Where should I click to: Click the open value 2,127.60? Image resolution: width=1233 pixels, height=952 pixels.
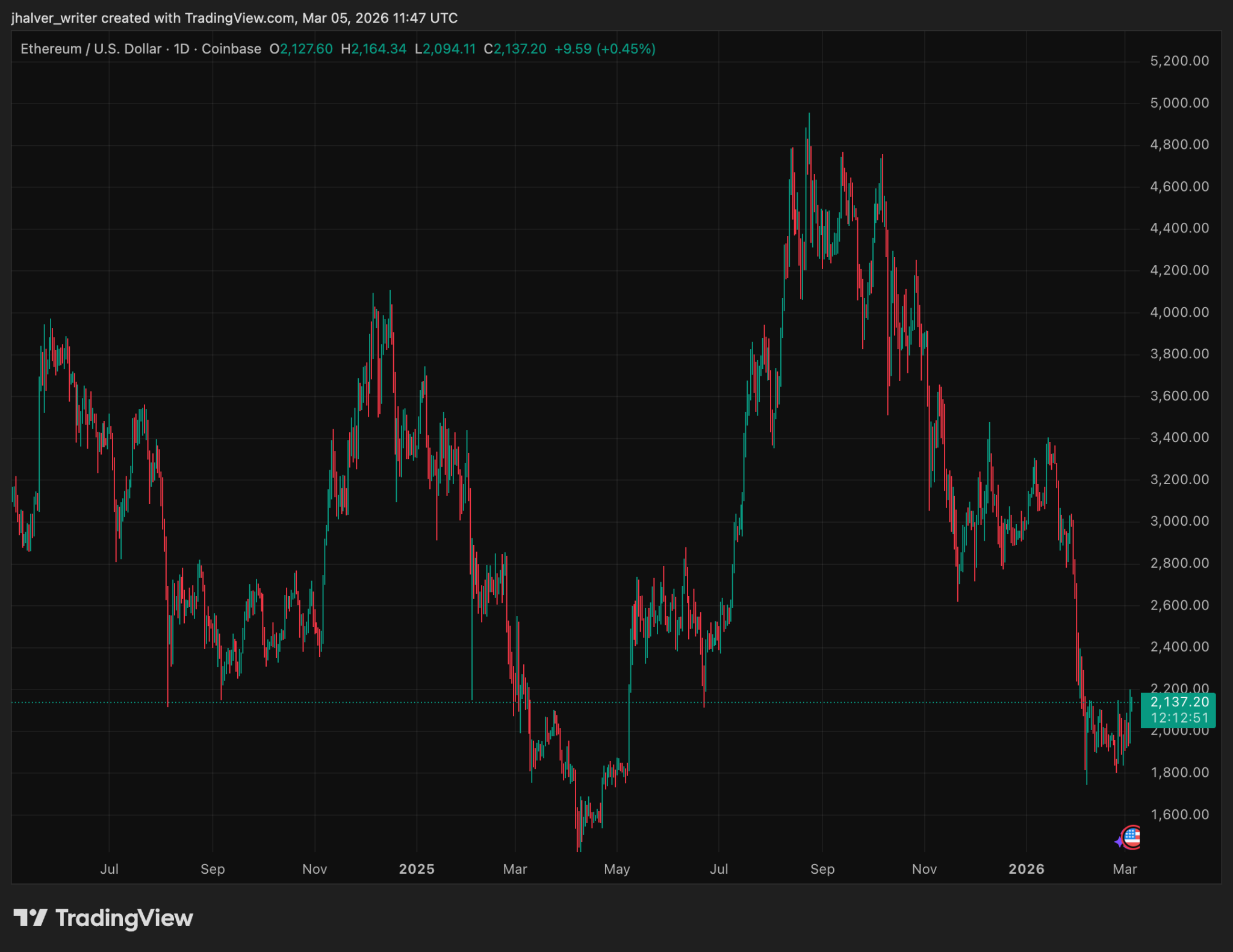point(306,49)
